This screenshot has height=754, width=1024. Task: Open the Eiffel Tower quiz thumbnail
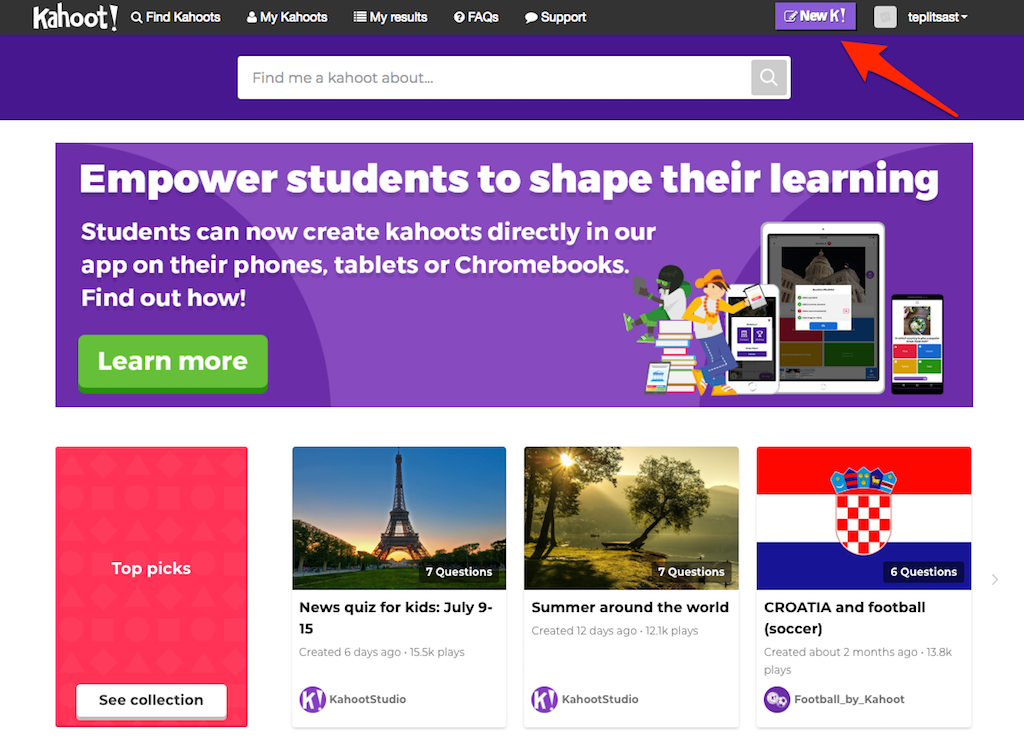pyautogui.click(x=399, y=518)
